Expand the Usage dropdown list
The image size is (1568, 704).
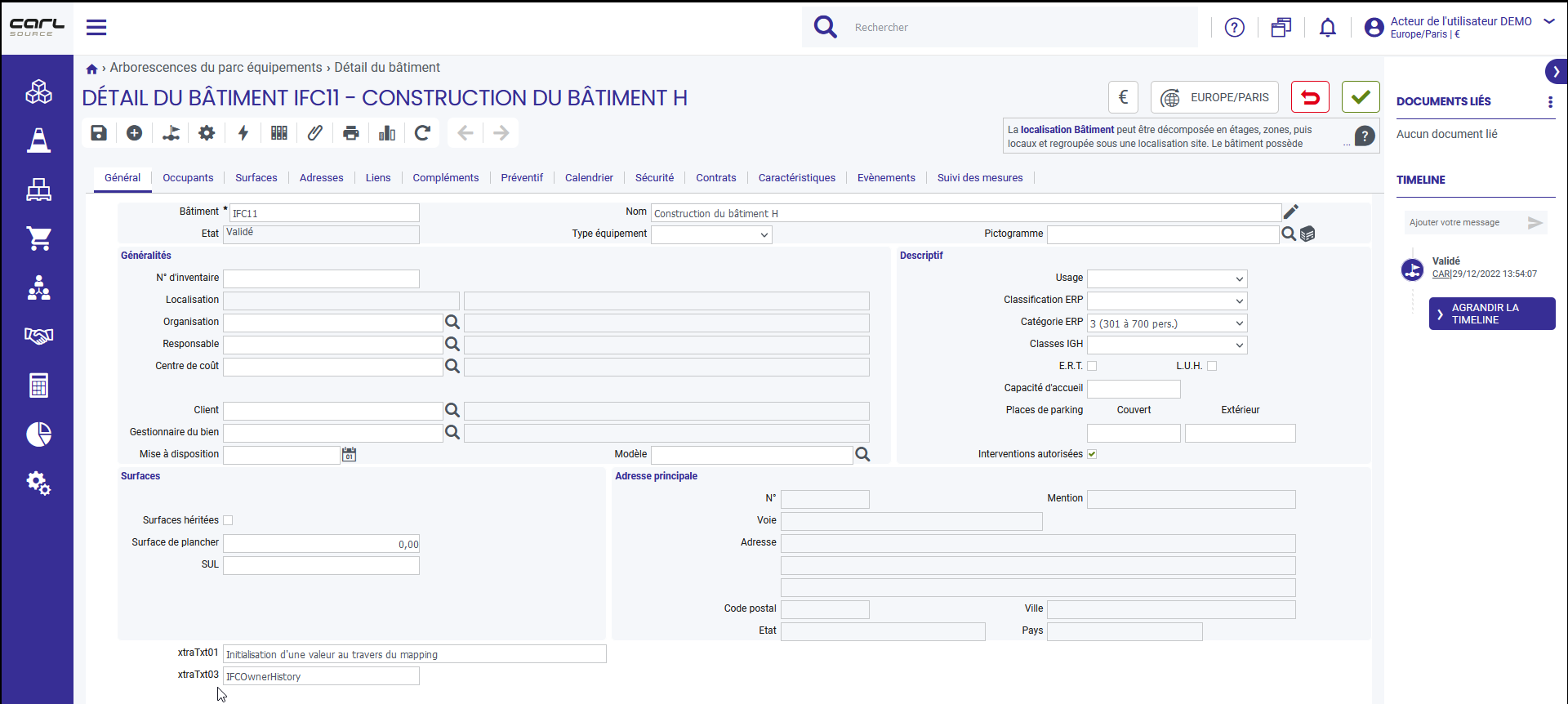pyautogui.click(x=1167, y=278)
